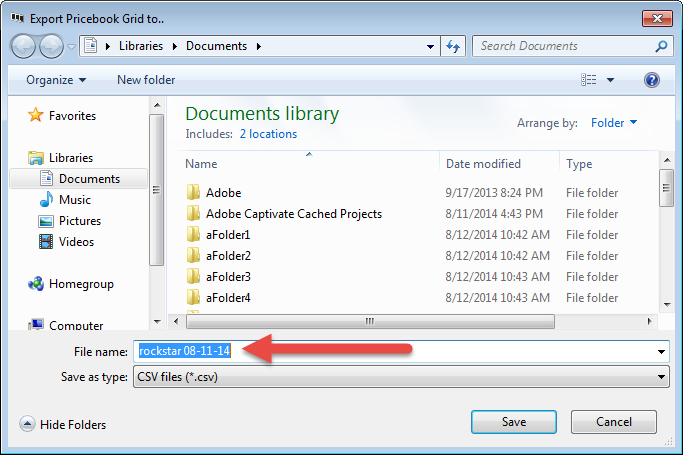Collapse folders with Hide Folders toggle
This screenshot has height=455, width=683.
(x=63, y=424)
